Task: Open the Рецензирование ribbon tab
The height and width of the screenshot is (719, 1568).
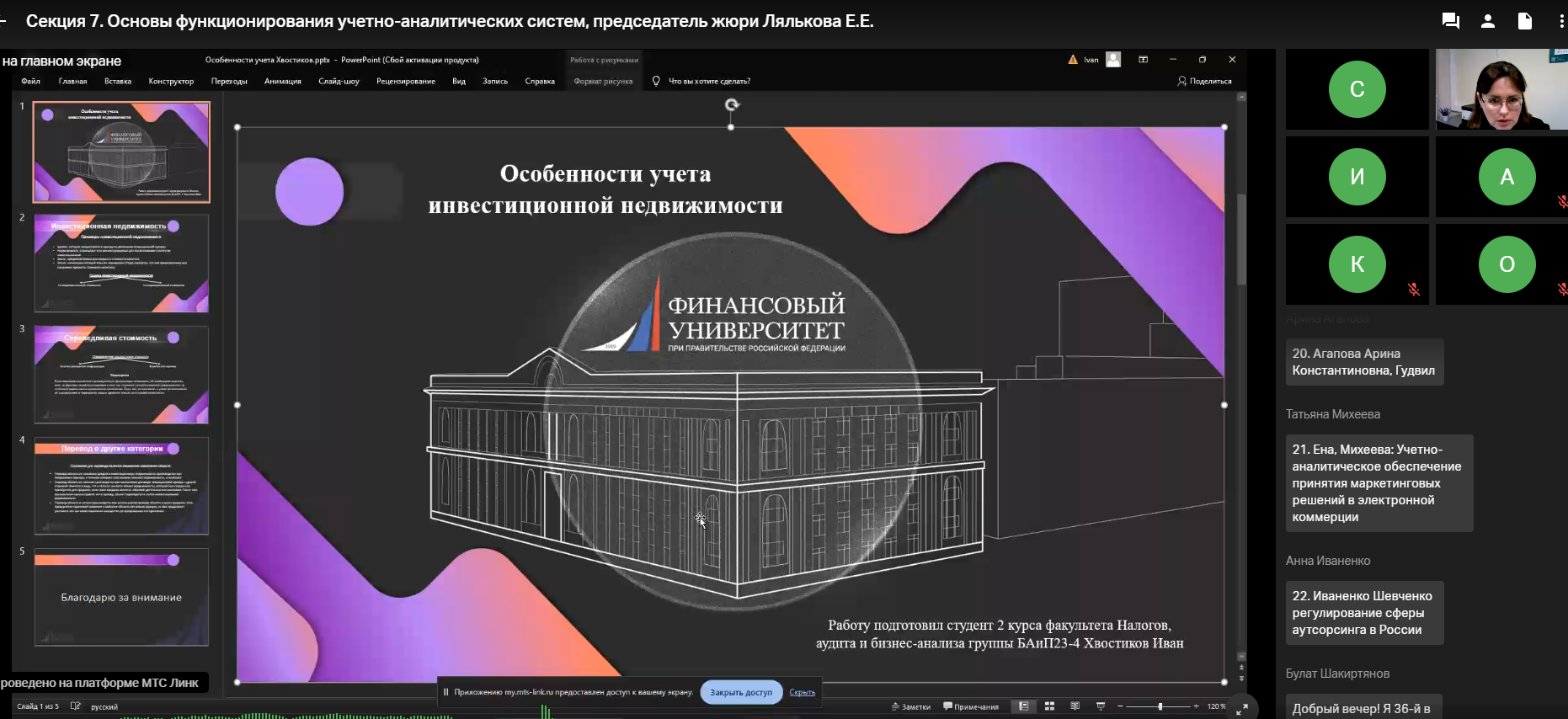Action: (x=406, y=82)
